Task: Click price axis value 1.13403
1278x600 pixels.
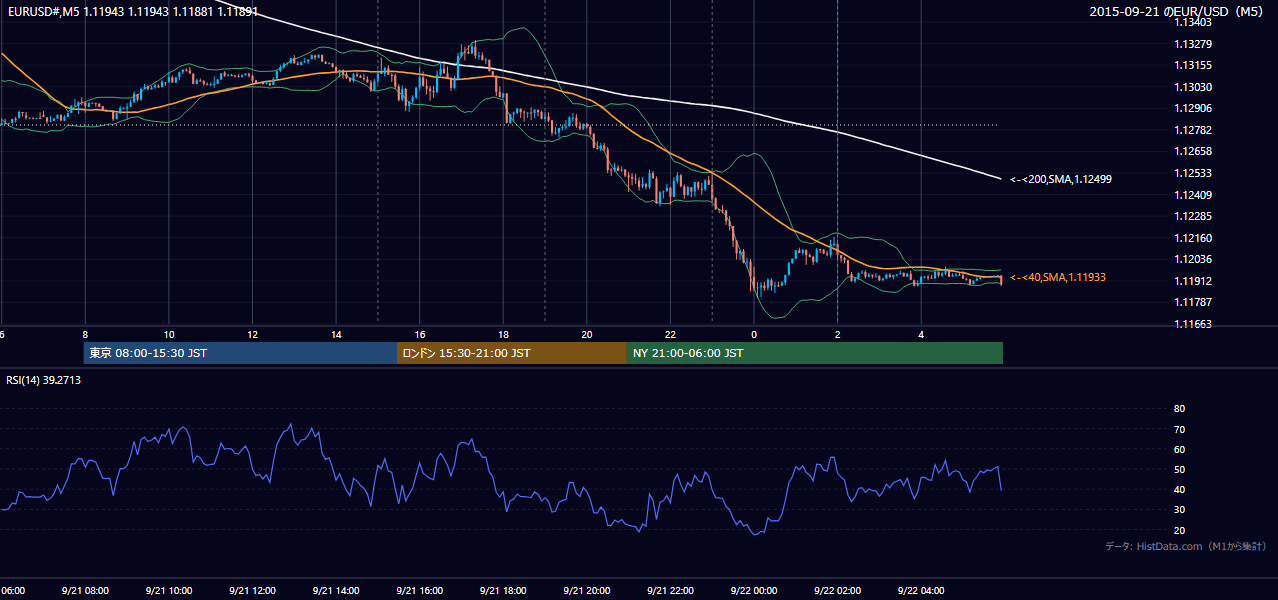Action: coord(1194,22)
